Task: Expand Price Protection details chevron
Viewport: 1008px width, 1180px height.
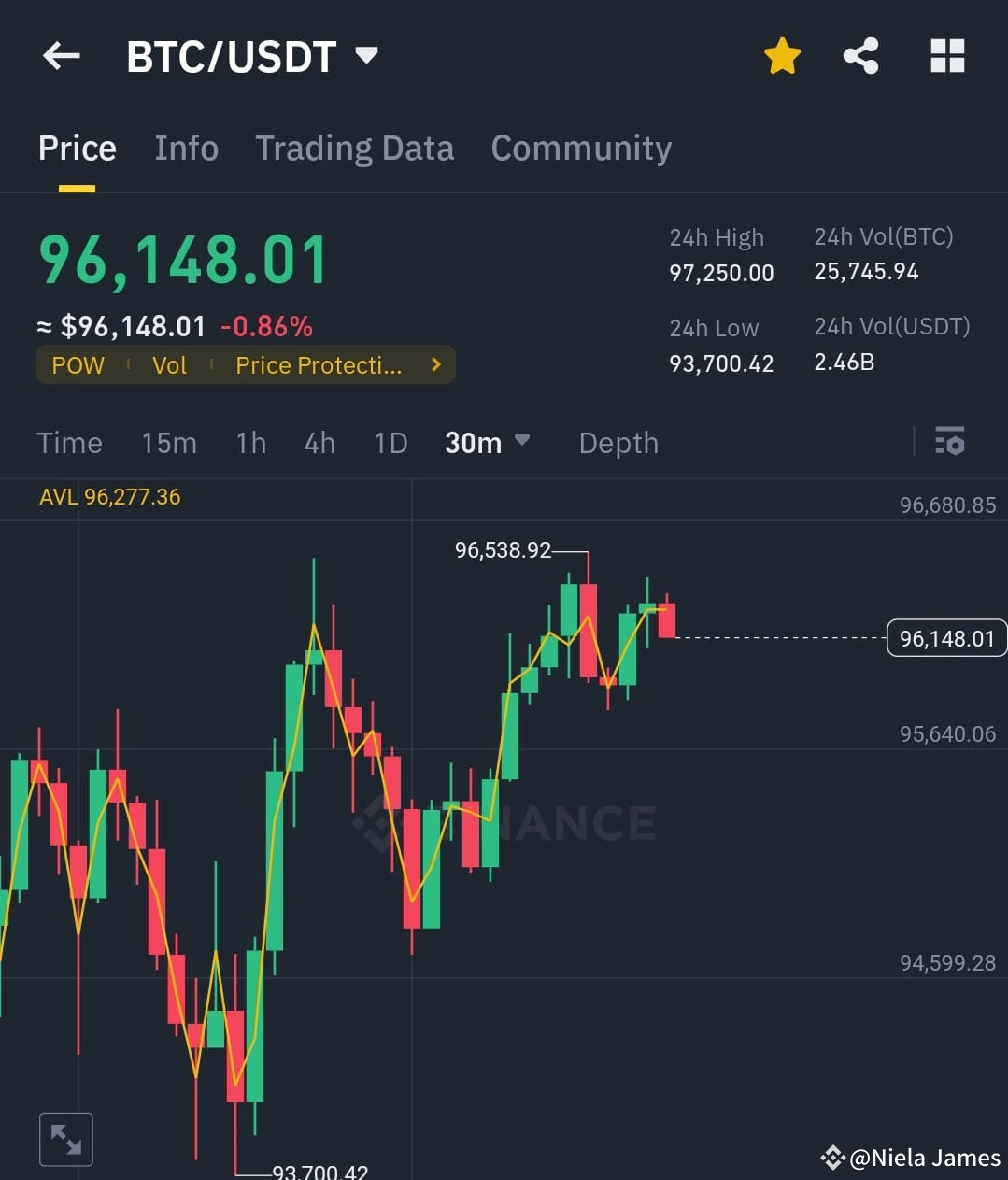Action: (434, 364)
